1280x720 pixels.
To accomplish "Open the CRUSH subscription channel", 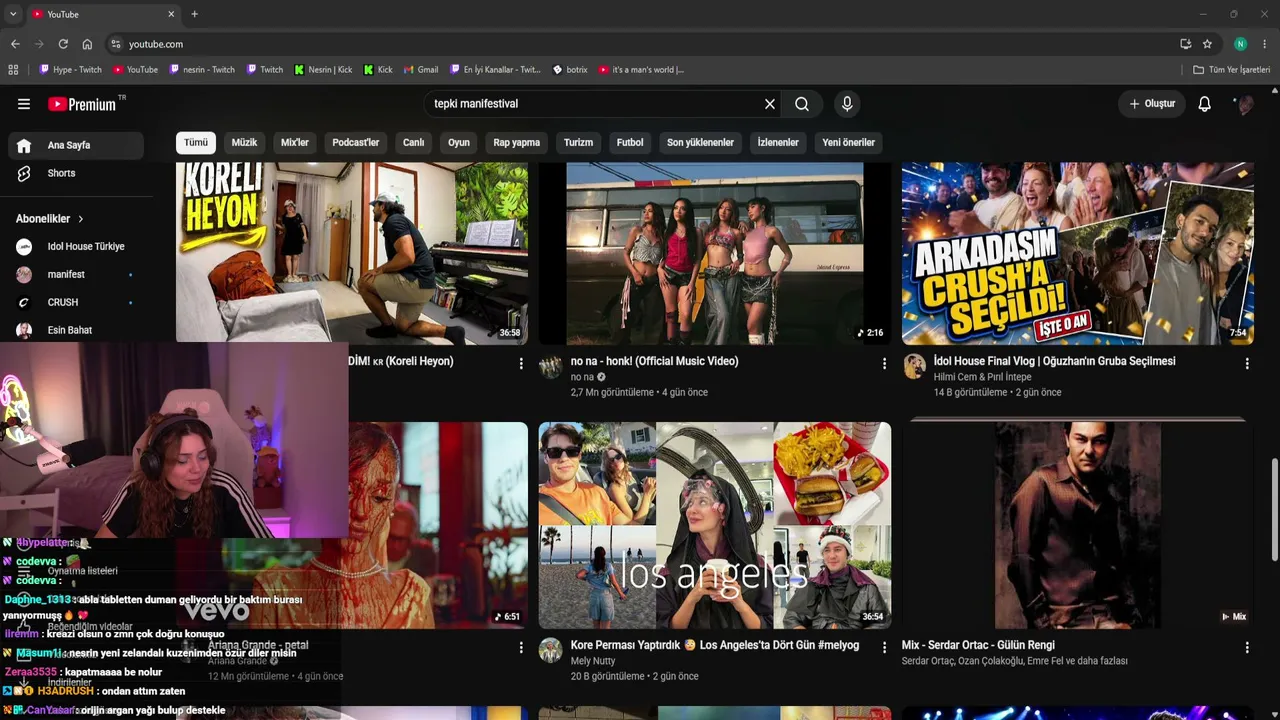I will tap(76, 302).
